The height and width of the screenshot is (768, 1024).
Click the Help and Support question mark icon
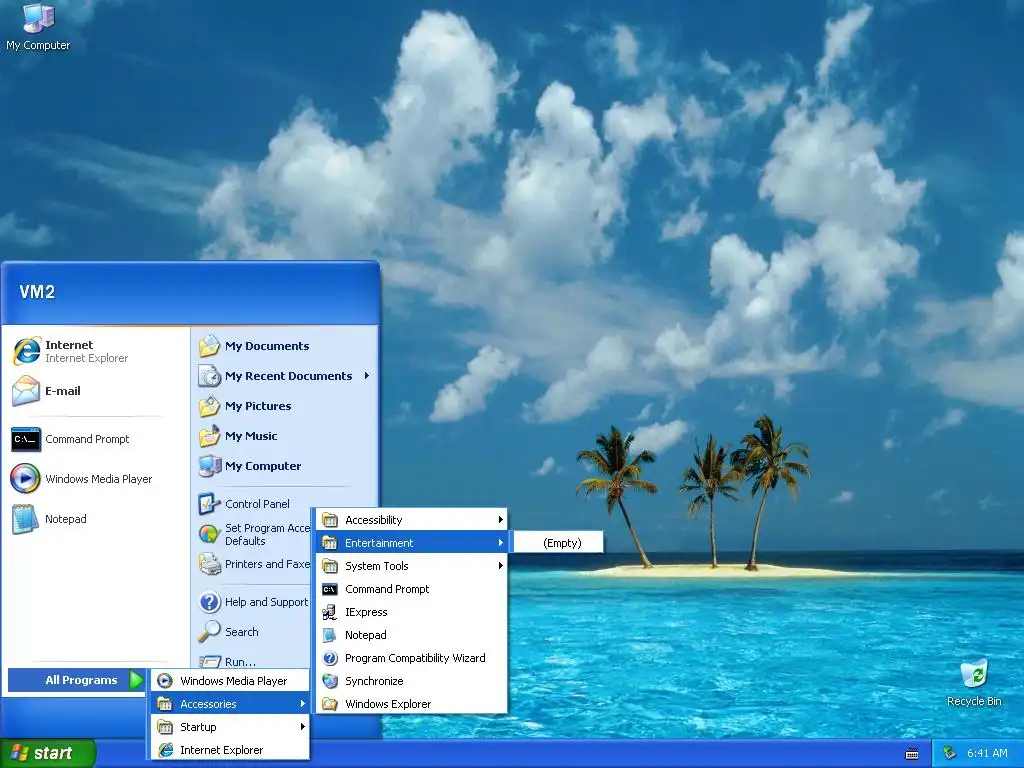pos(209,601)
